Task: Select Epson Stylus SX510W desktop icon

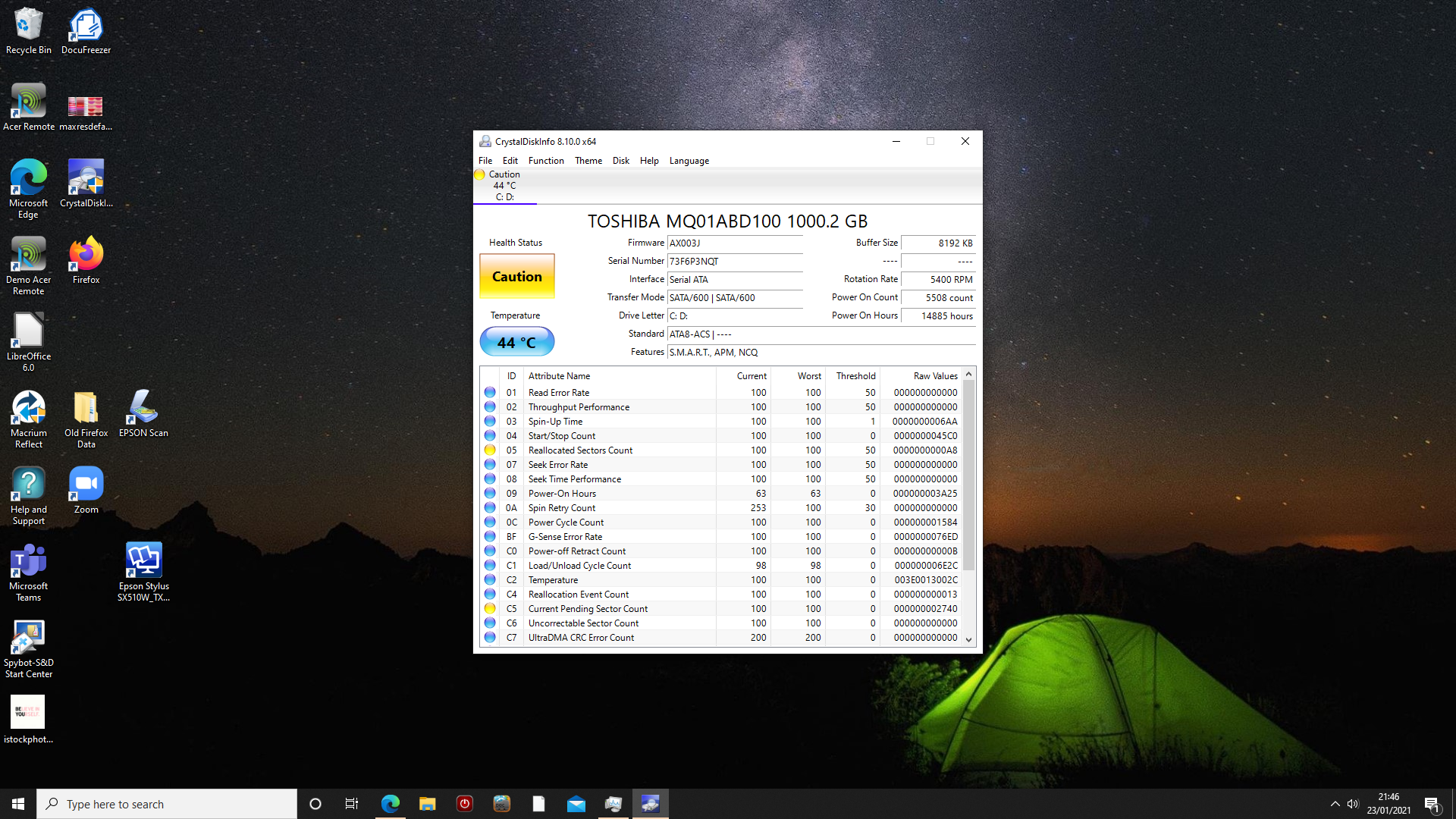Action: (143, 572)
